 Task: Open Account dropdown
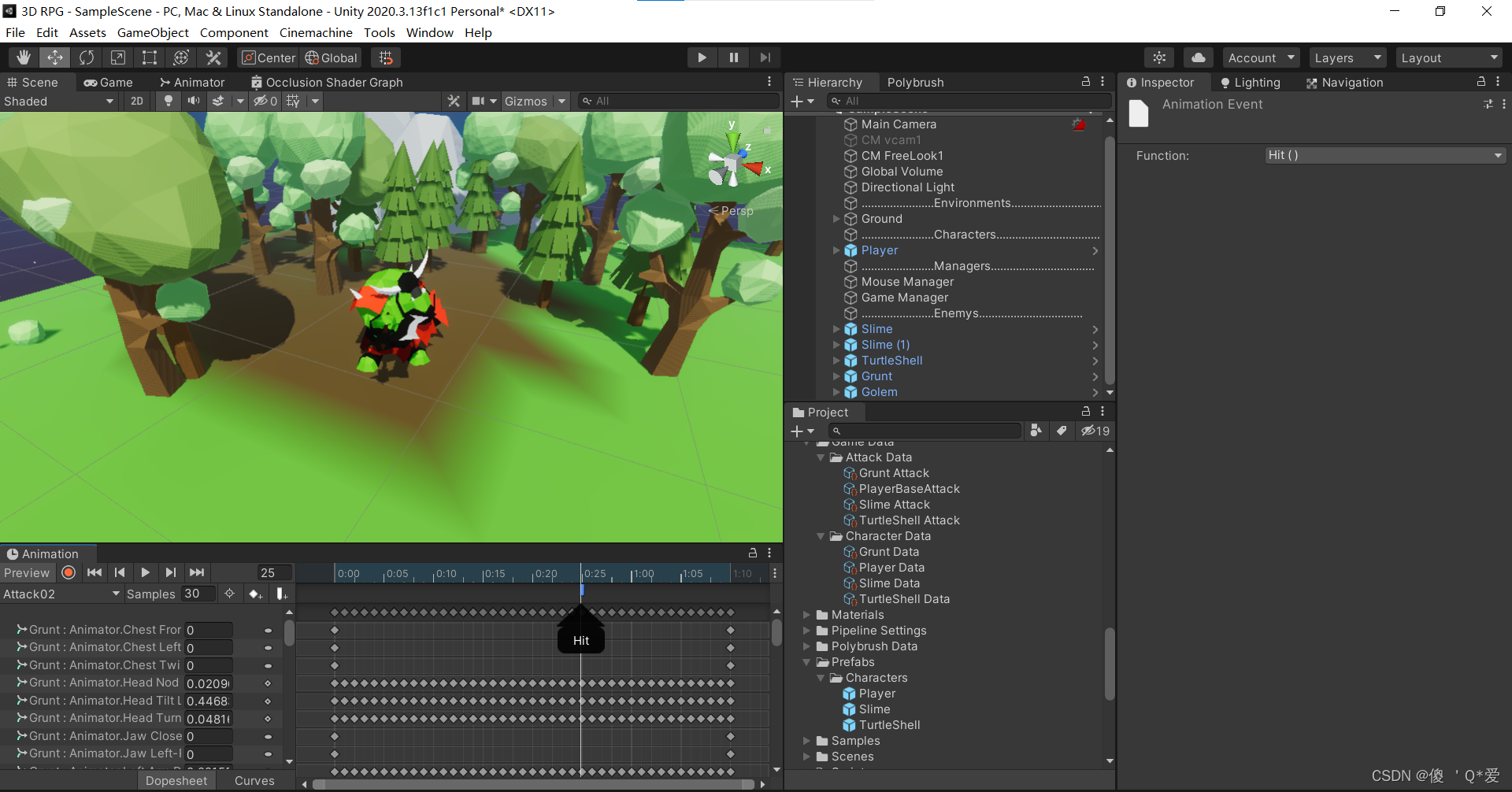click(1262, 57)
